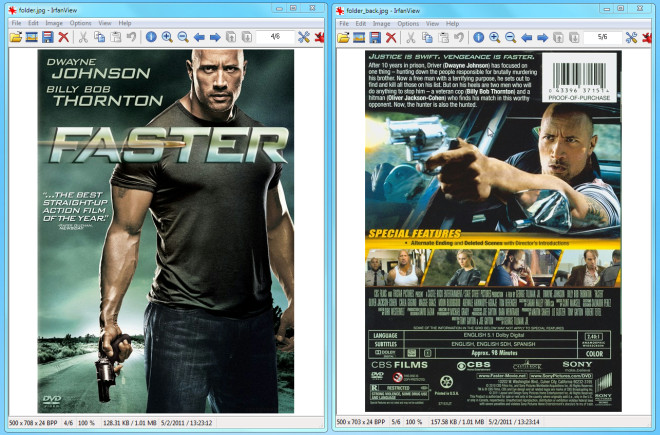Open Options menu in folder.jpg window
The image size is (660, 435).
[80, 23]
